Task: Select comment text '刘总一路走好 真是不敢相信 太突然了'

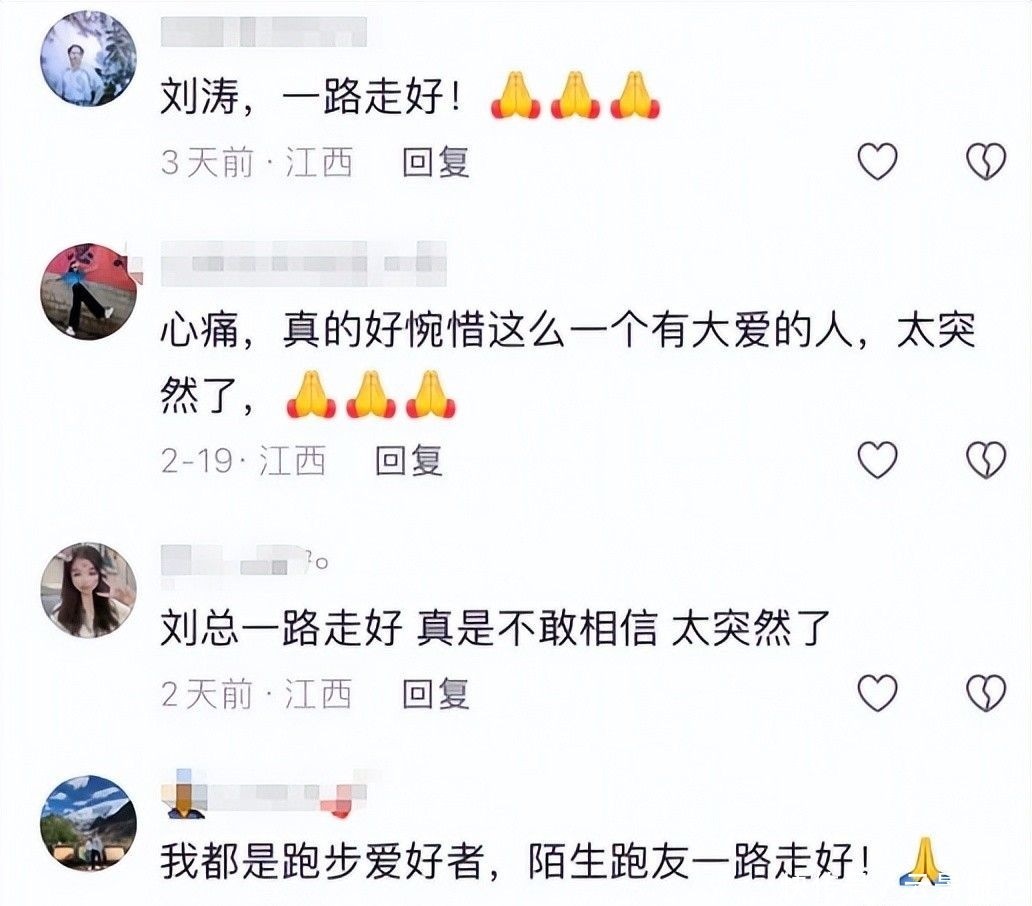Action: 496,628
